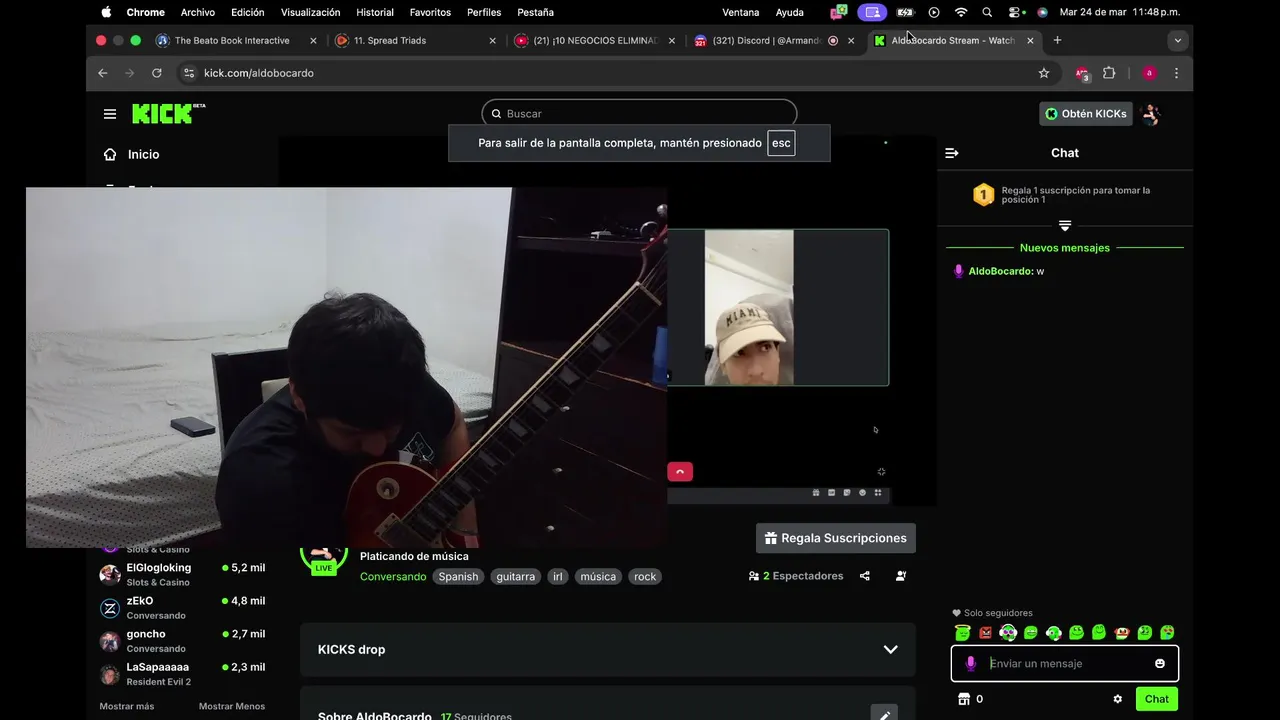Screen dimensions: 1280x720
Task: Click the kick.com/aldobocardo address bar
Action: 615,73
